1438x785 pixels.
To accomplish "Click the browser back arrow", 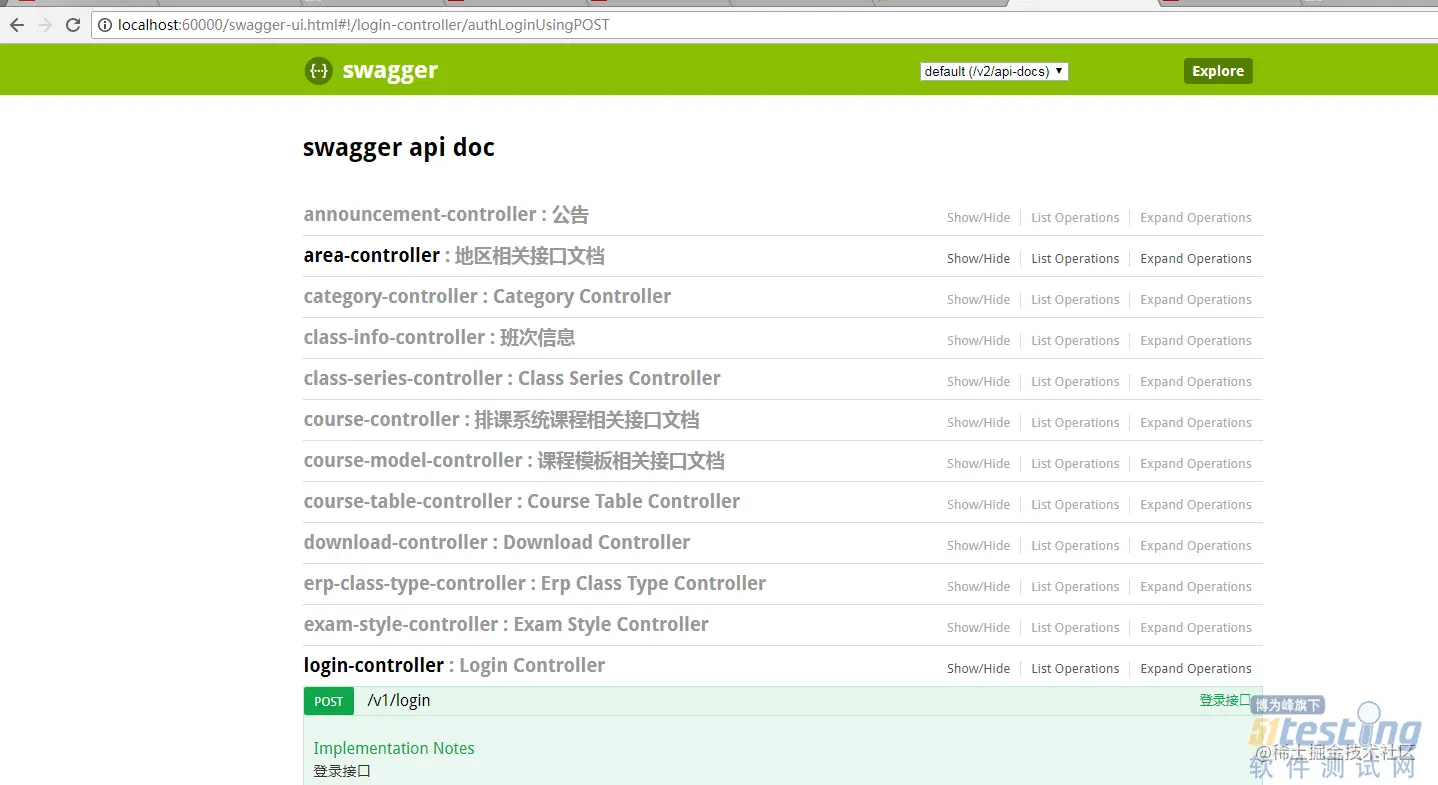I will coord(17,25).
